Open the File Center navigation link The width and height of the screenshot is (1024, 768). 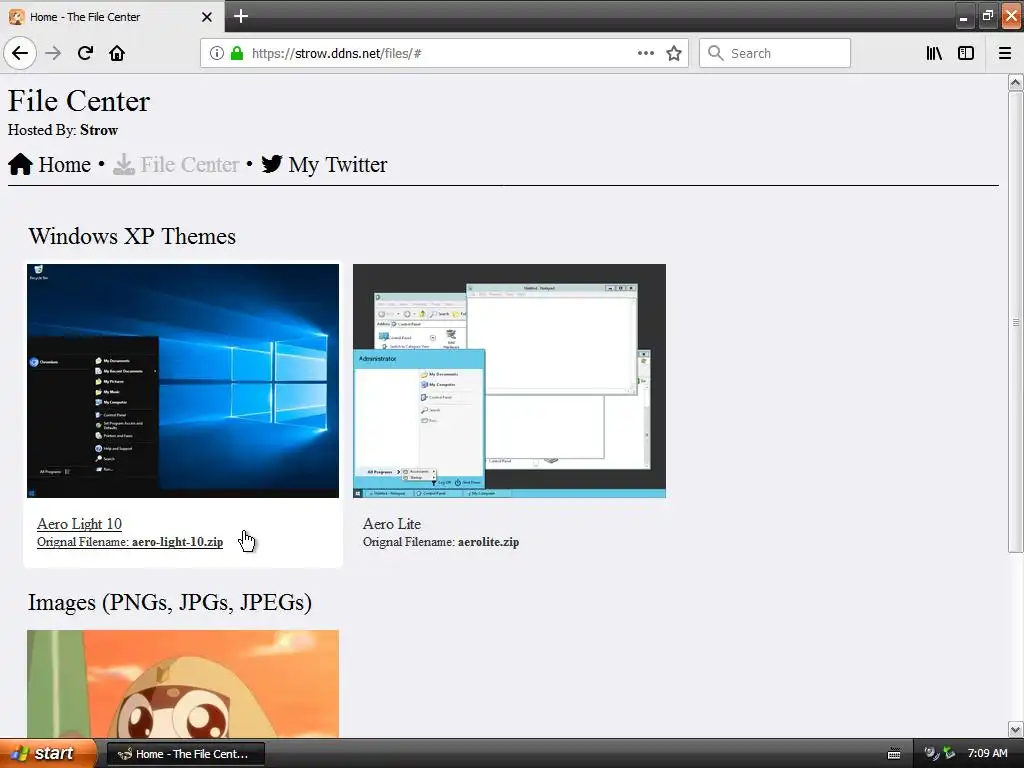pyautogui.click(x=189, y=165)
